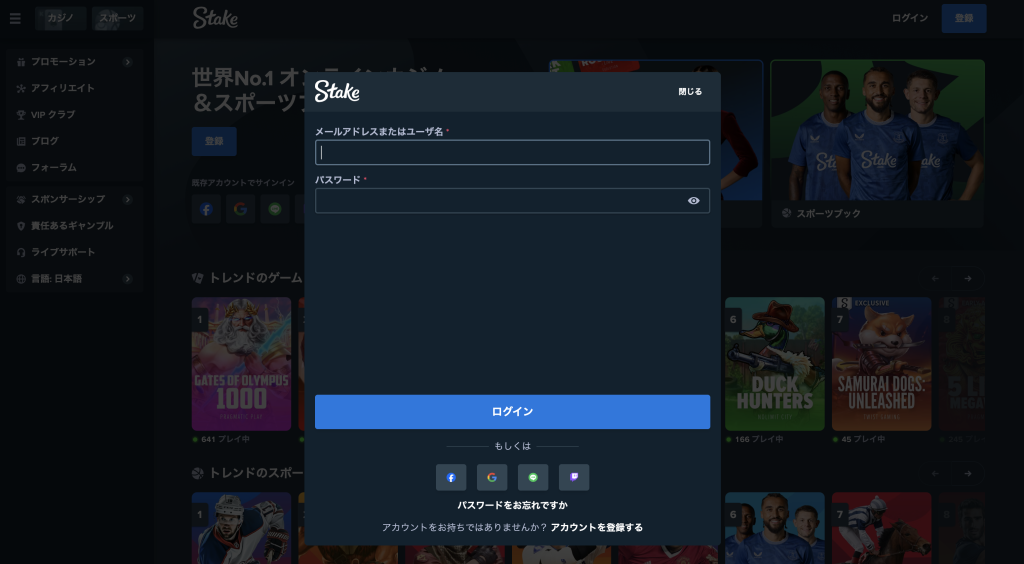Viewport: 1024px width, 564px height.
Task: Click trending games previous arrow
Action: (935, 279)
